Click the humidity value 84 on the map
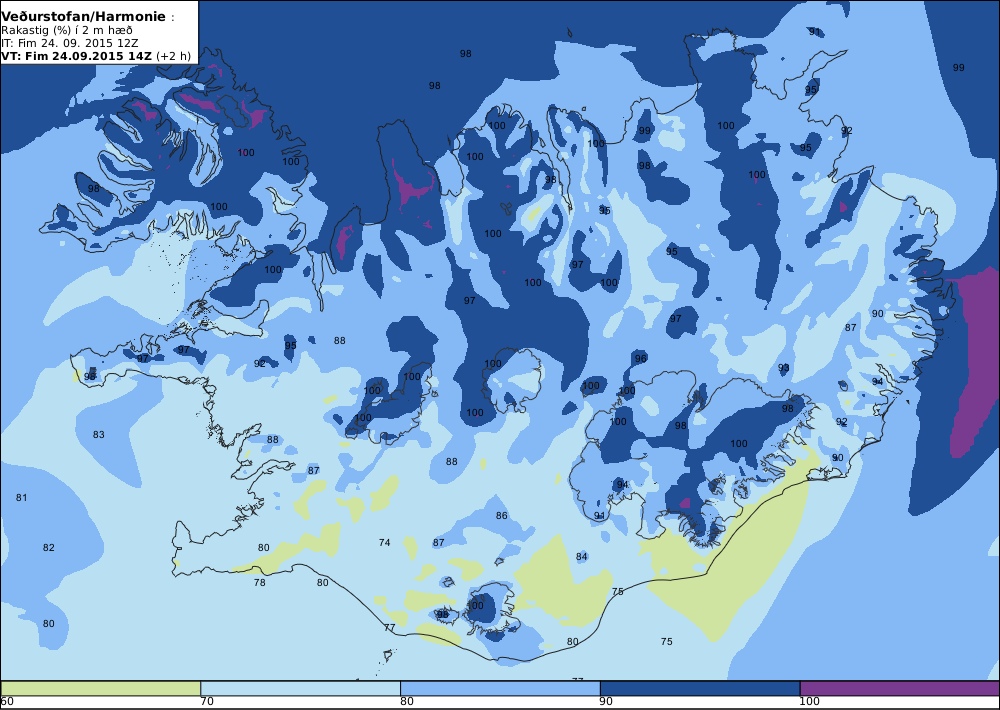The height and width of the screenshot is (710, 1000). point(582,557)
